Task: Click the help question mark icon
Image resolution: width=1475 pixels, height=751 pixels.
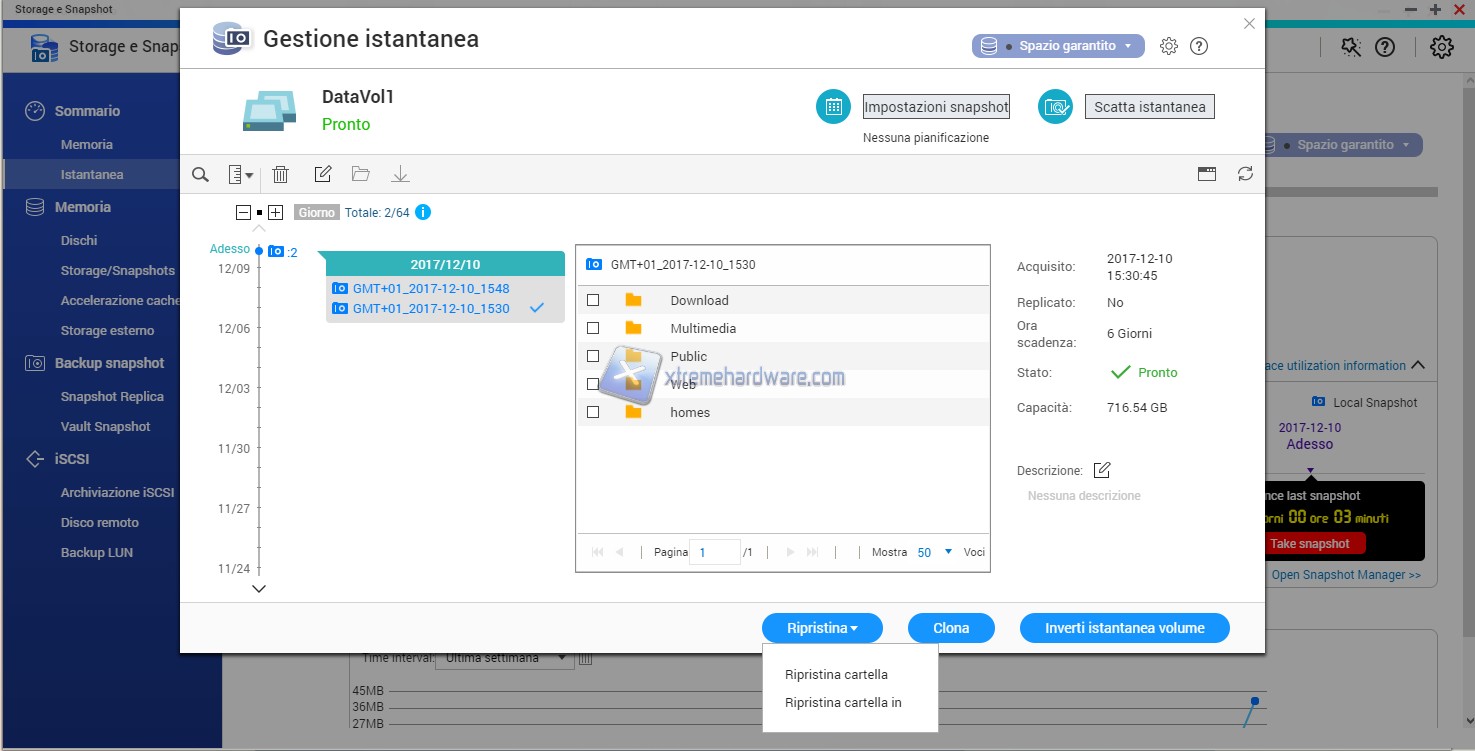Action: (x=1199, y=46)
